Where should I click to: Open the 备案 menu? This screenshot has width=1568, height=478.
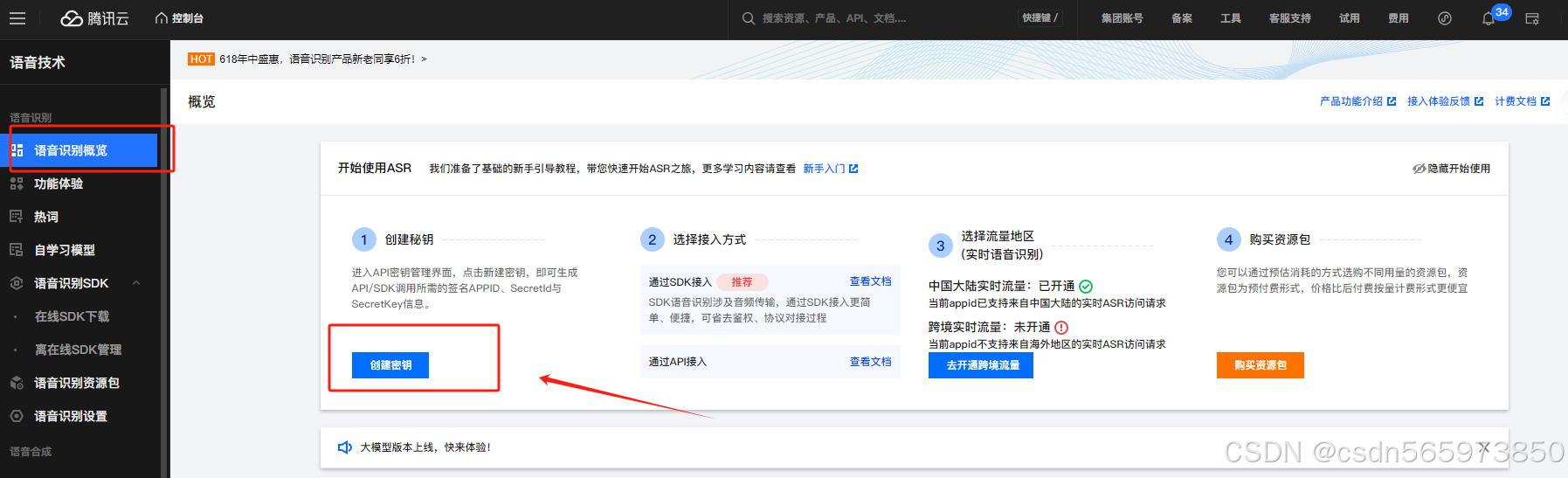coord(1182,18)
